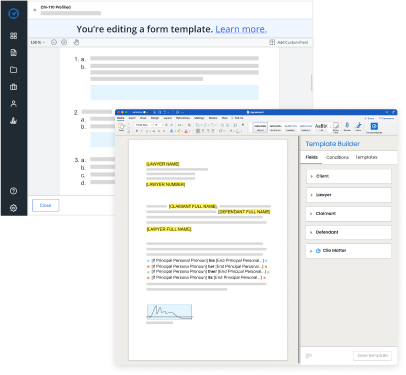Follow the Learn more link
The width and height of the screenshot is (406, 375).
point(241,29)
